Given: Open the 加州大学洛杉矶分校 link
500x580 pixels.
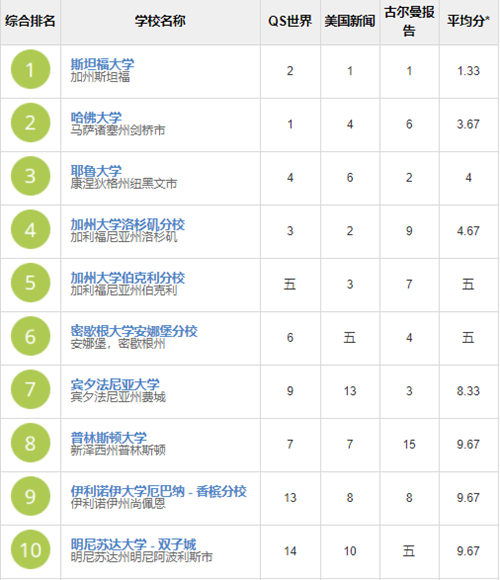Looking at the screenshot, I should click(128, 224).
